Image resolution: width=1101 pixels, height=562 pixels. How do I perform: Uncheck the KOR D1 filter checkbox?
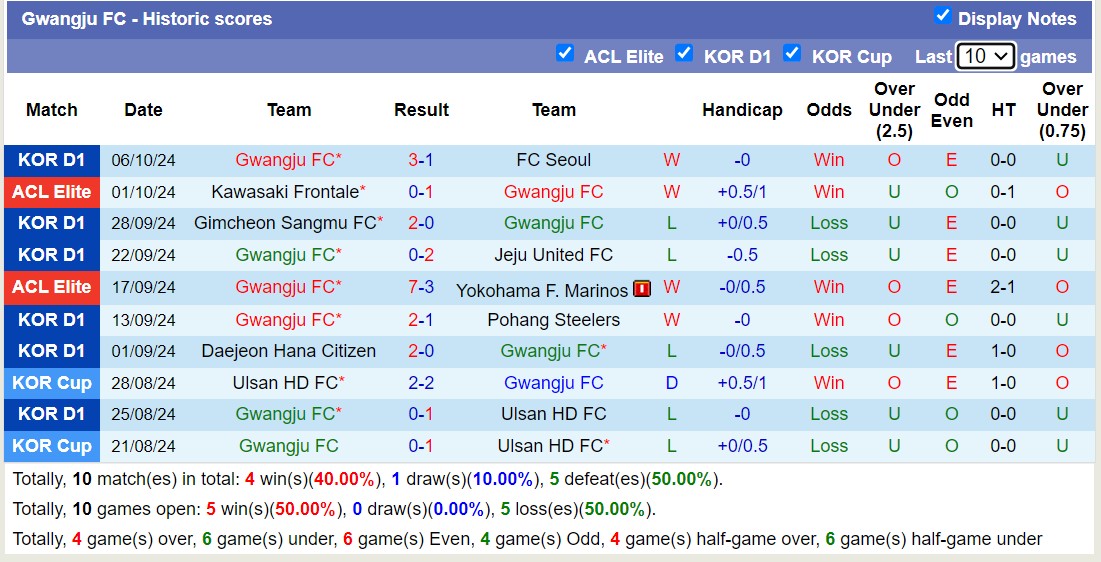click(684, 53)
